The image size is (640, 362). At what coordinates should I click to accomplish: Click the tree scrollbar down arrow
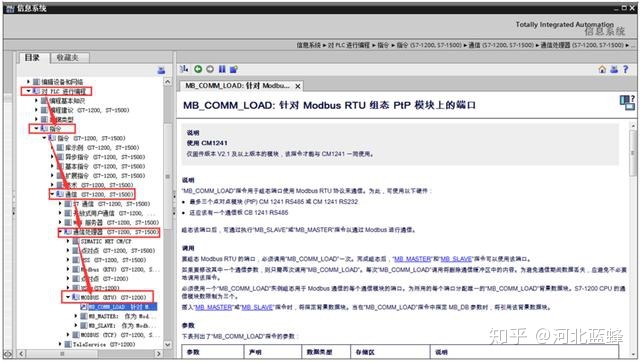click(168, 344)
